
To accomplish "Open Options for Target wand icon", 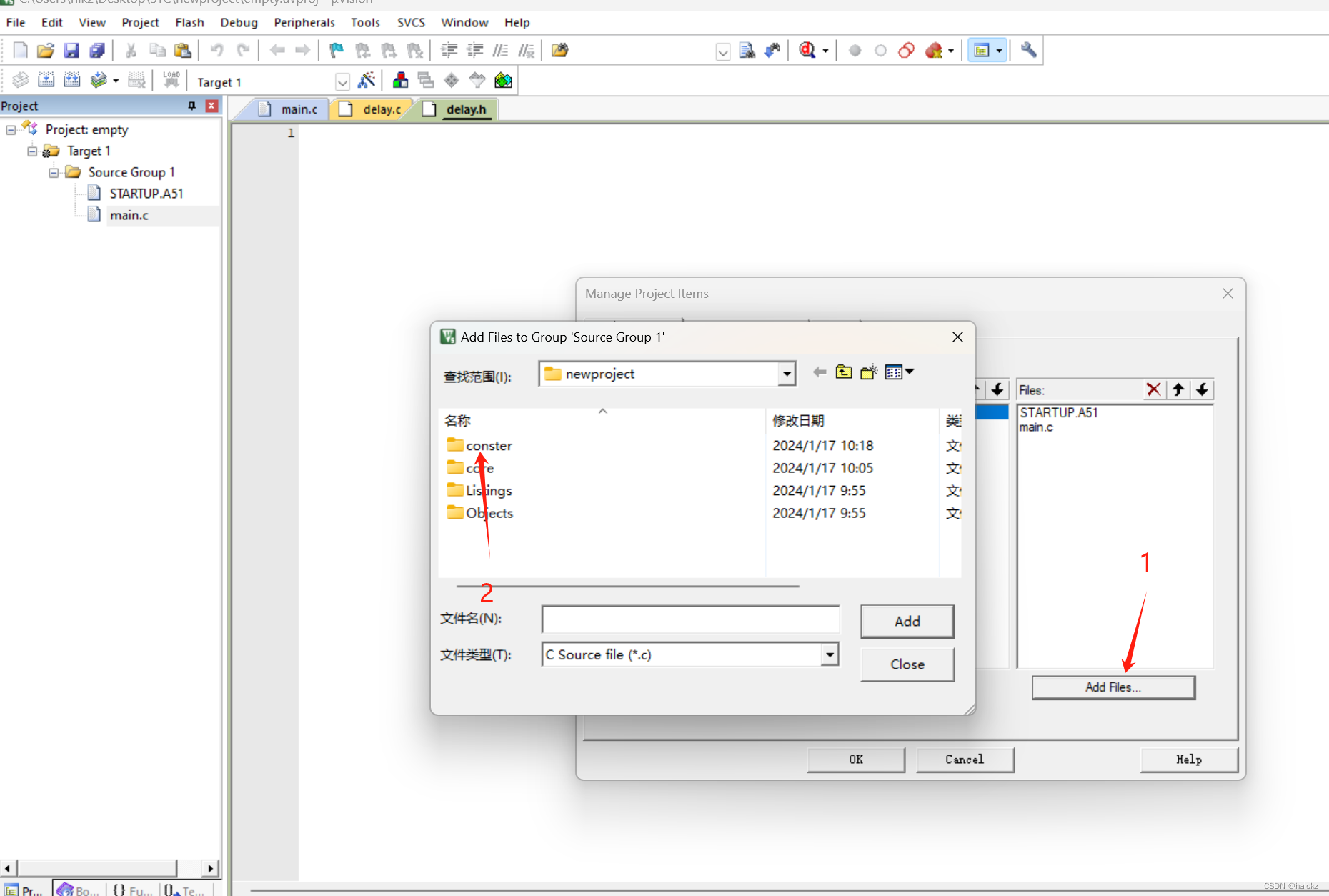I will point(367,80).
